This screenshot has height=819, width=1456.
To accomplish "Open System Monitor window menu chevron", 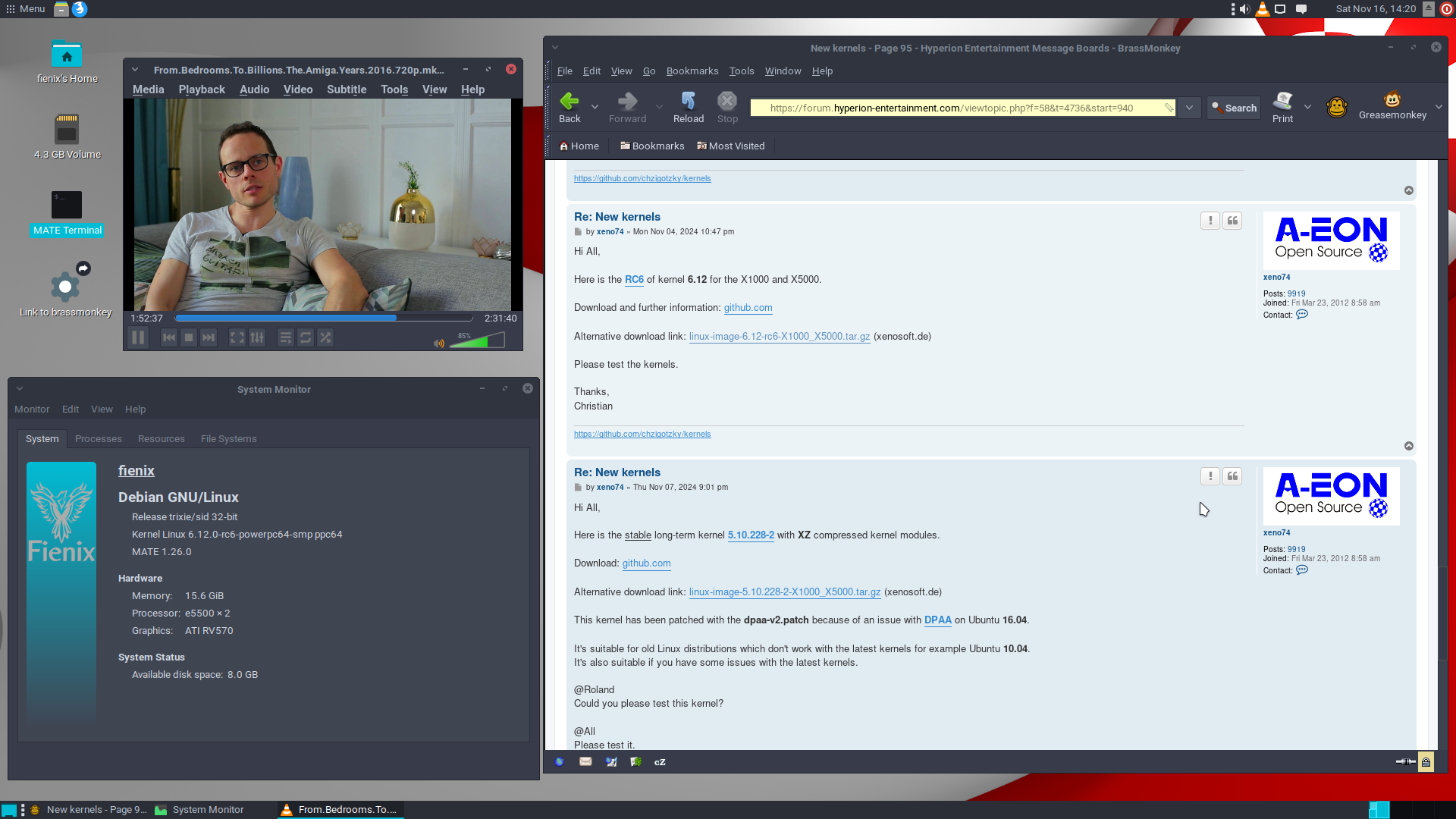I will tap(20, 389).
